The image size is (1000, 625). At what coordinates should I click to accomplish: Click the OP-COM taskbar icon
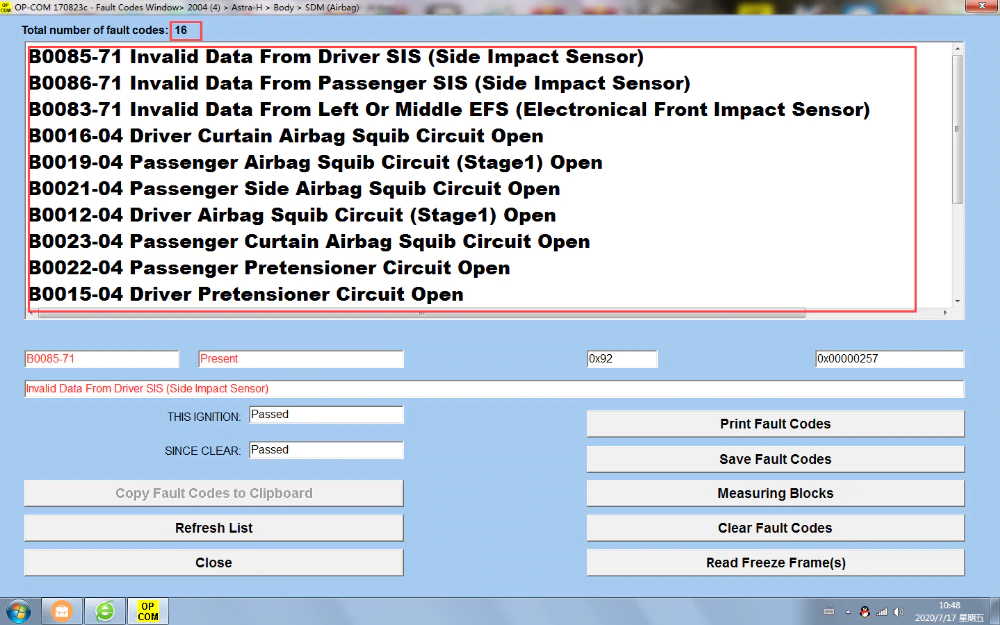tap(148, 611)
